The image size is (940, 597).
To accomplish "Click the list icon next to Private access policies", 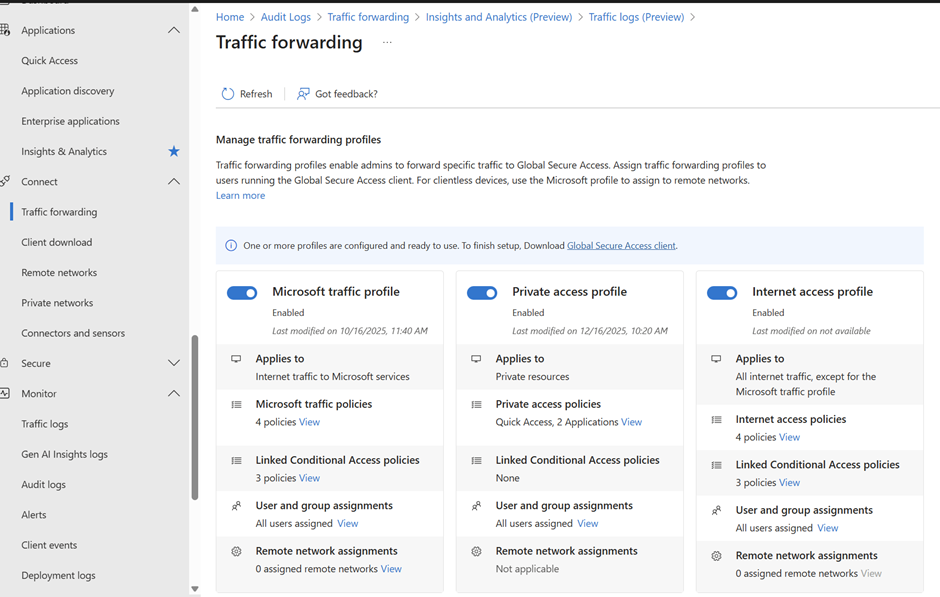I will pos(476,405).
